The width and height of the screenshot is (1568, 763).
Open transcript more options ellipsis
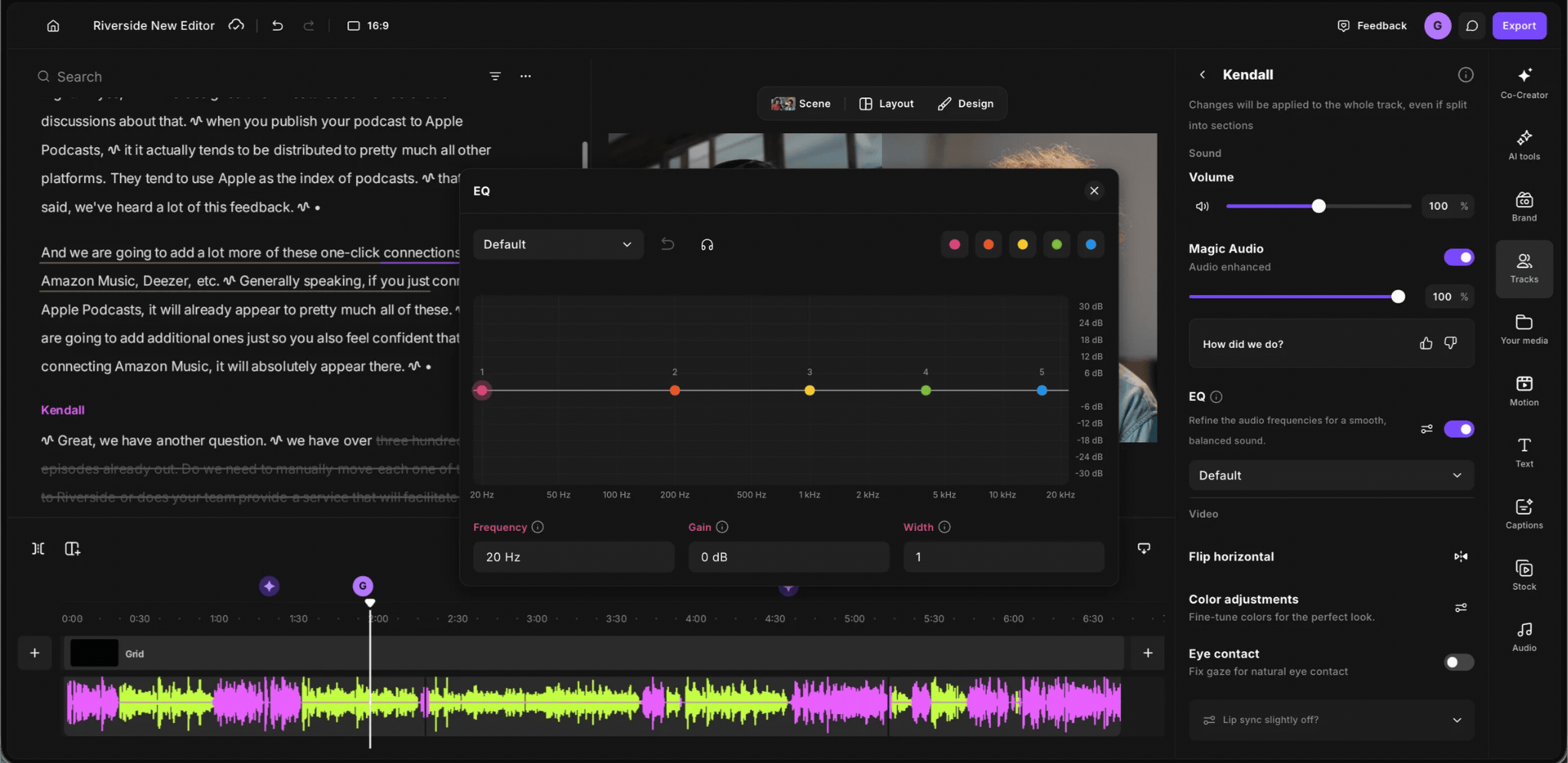tap(525, 76)
